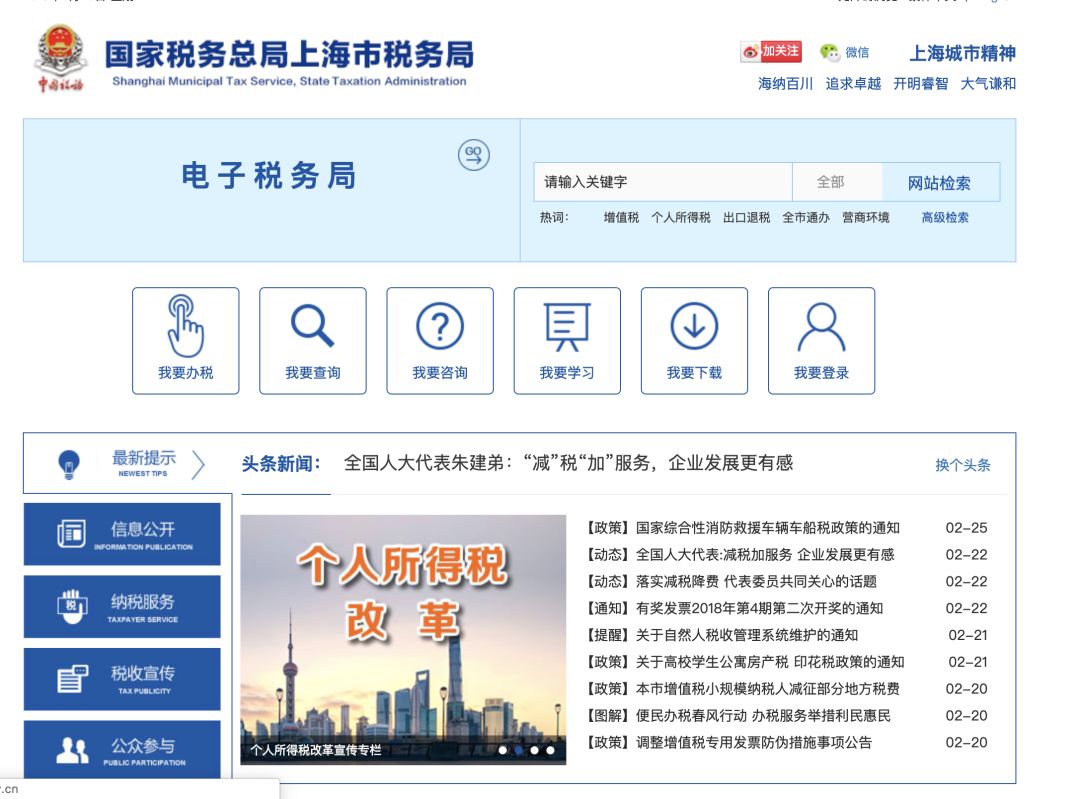This screenshot has height=799, width=1080.
Task: Click the GO arrow beside 电子税务局
Action: coord(472,155)
